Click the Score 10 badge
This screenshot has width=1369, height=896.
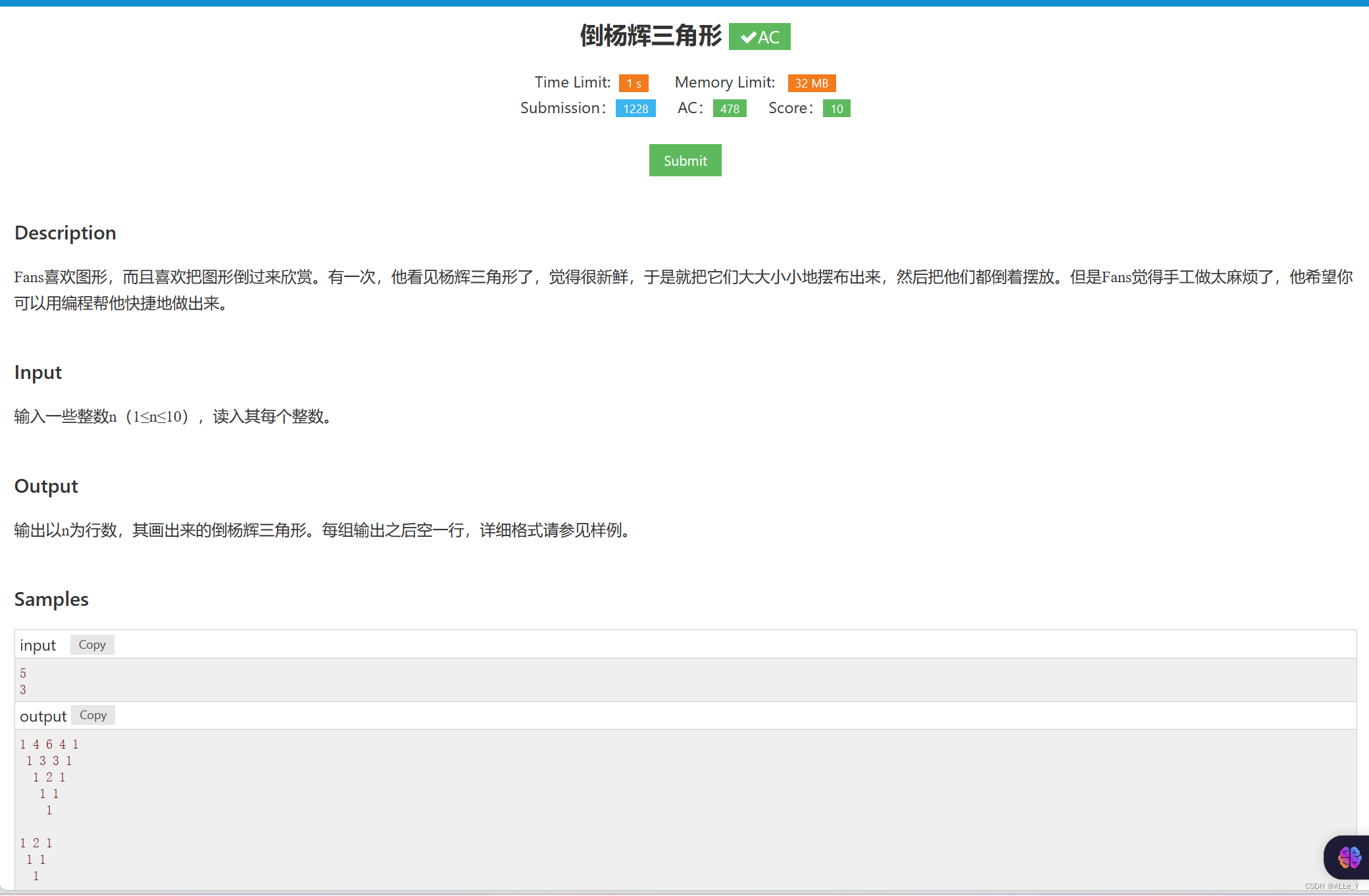point(836,109)
